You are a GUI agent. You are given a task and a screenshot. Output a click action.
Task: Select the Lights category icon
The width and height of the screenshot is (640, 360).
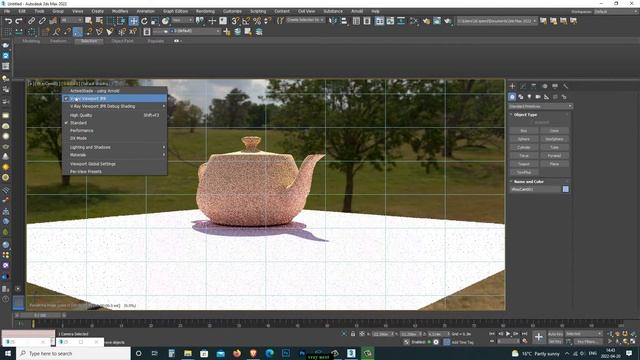(x=529, y=97)
